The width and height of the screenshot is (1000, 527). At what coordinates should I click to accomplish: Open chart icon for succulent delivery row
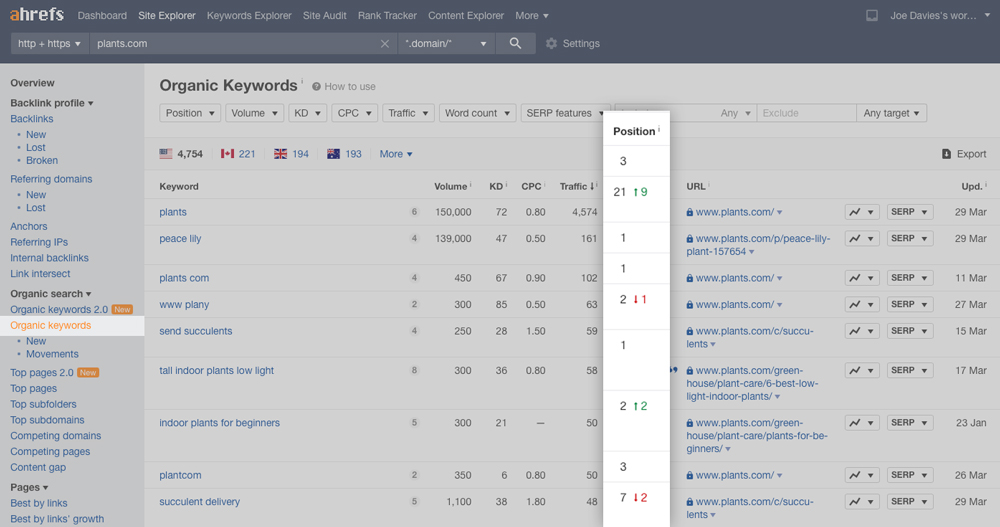point(862,501)
